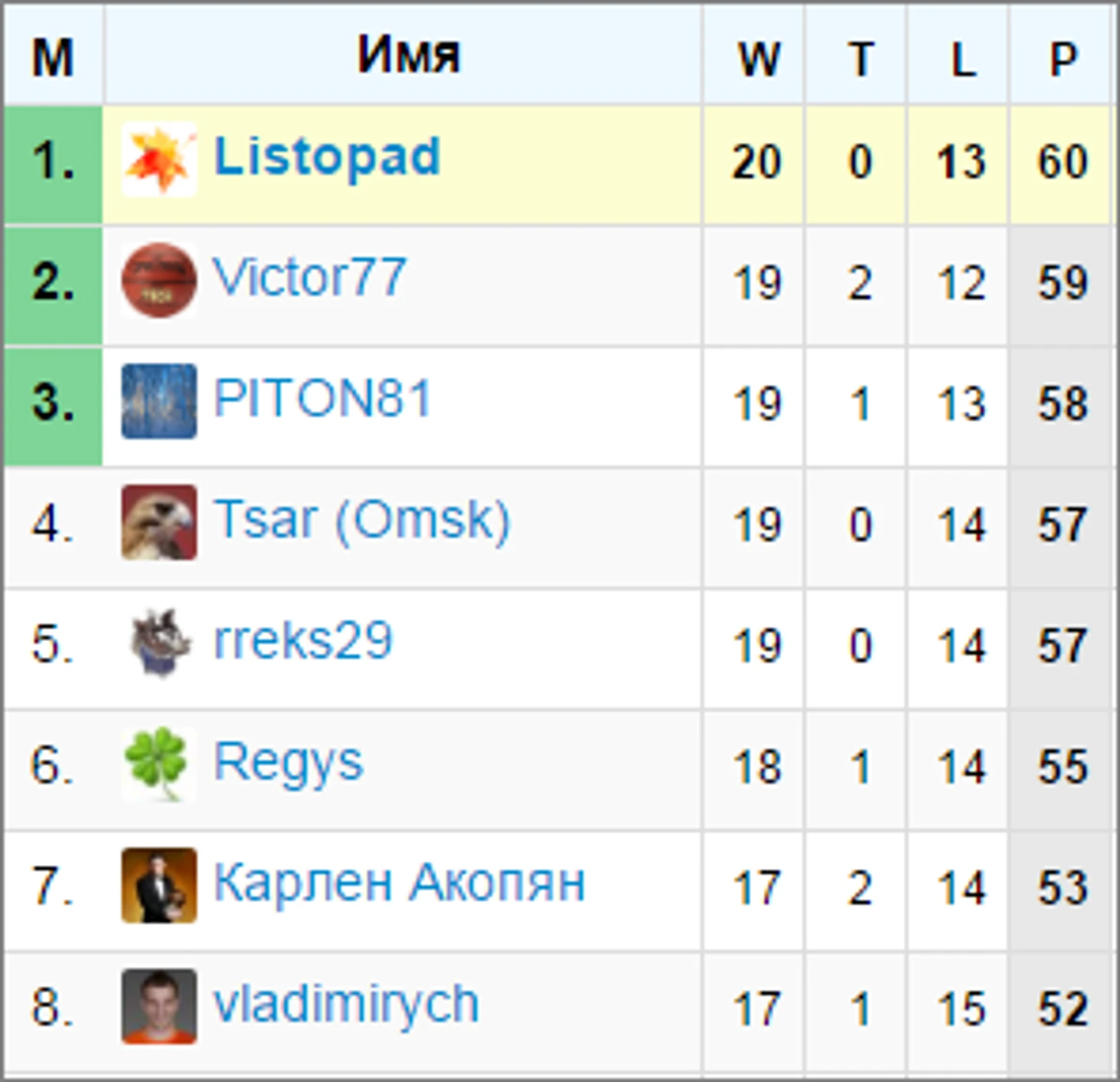The height and width of the screenshot is (1082, 1120).
Task: Open the Regys profile link
Action: tap(288, 764)
